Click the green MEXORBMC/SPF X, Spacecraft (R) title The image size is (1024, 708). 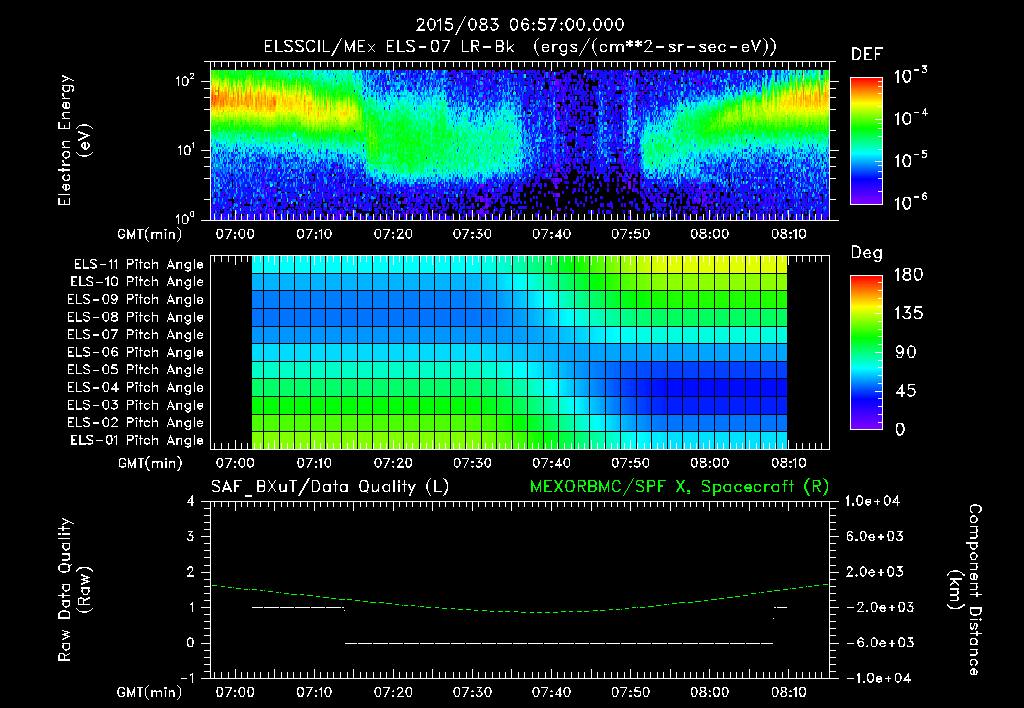coord(679,487)
